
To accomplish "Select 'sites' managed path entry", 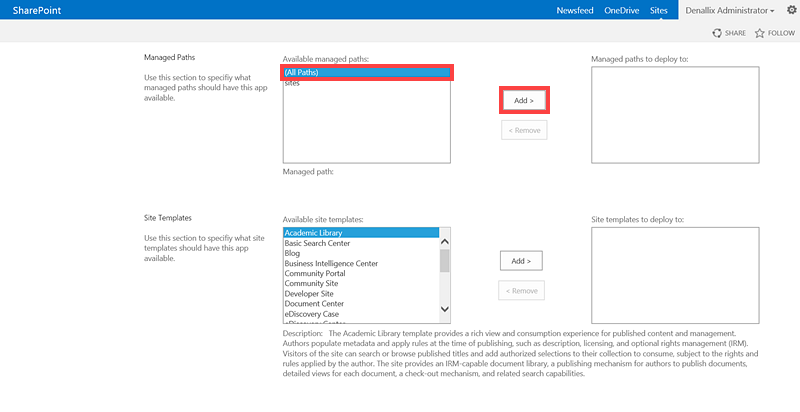I will pos(366,83).
